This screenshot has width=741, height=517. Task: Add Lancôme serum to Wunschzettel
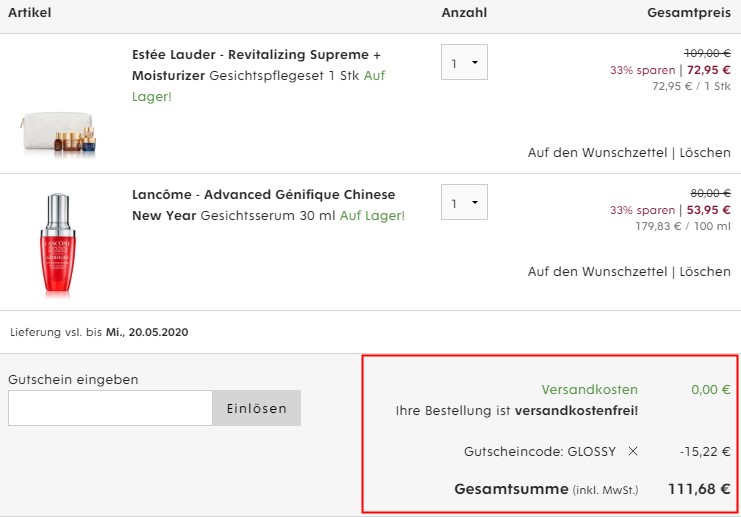[597, 272]
